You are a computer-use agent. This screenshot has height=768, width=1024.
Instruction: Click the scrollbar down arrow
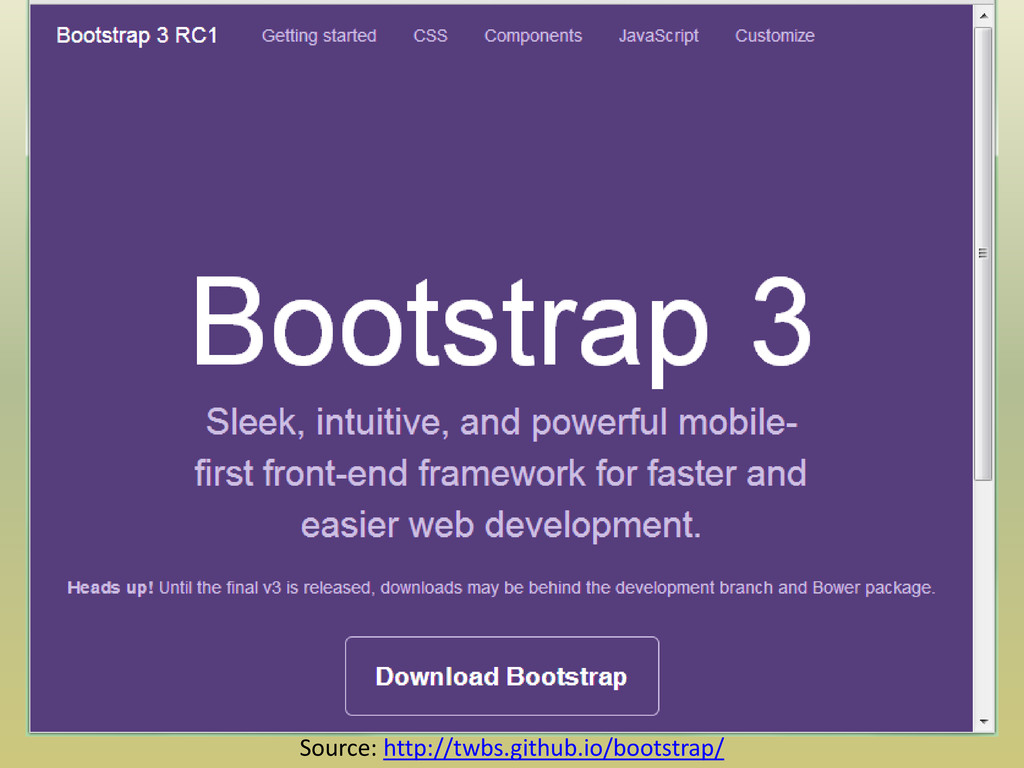[984, 722]
